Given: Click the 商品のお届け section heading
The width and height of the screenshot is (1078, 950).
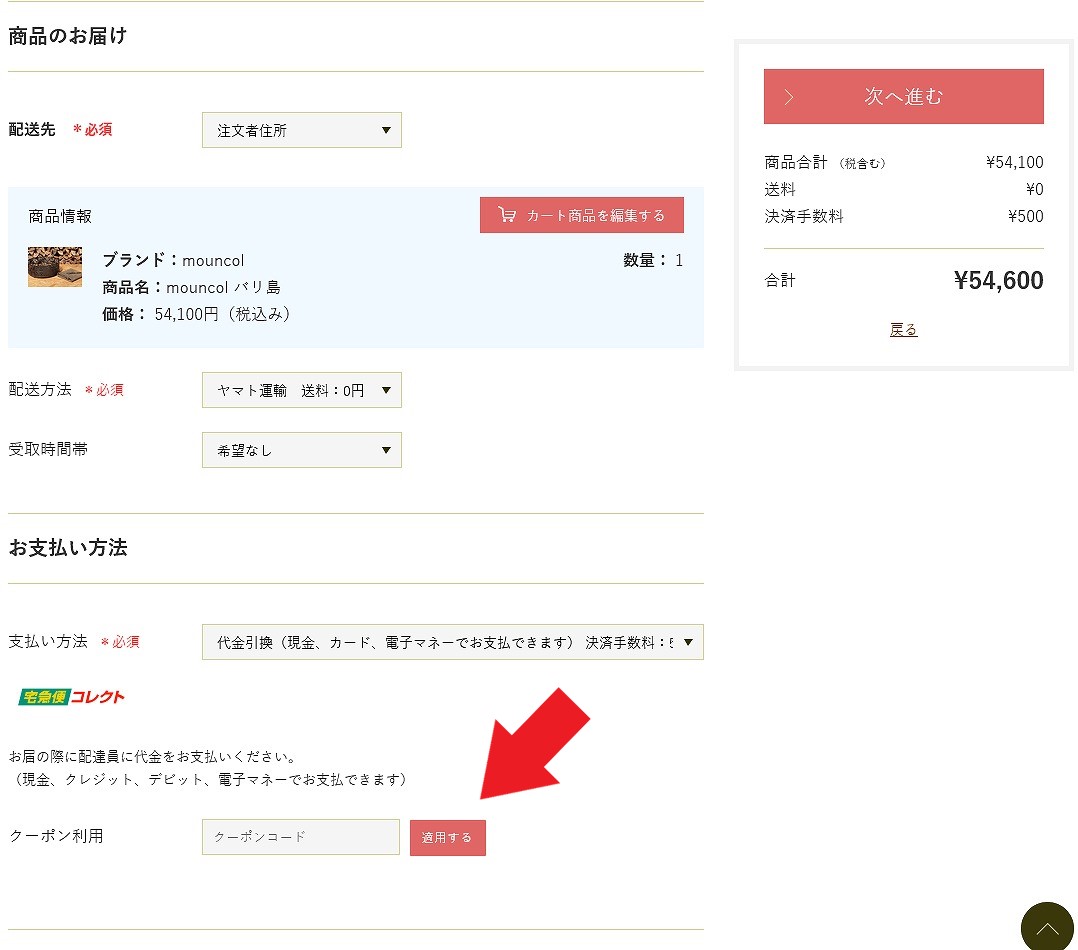Looking at the screenshot, I should [68, 37].
